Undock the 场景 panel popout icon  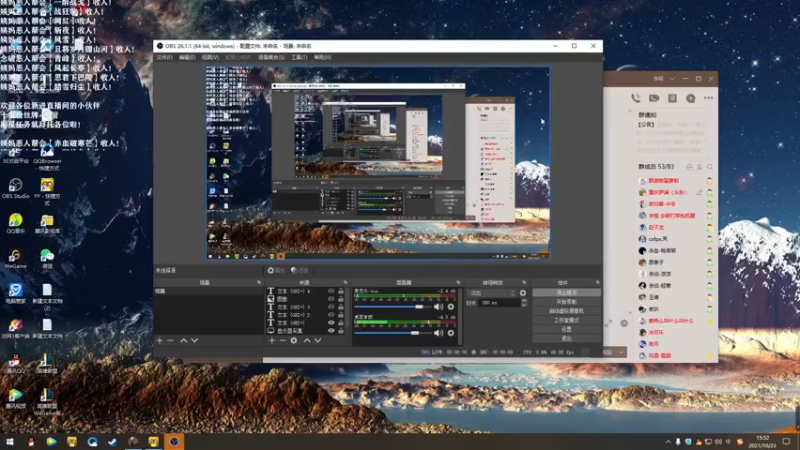coord(259,282)
